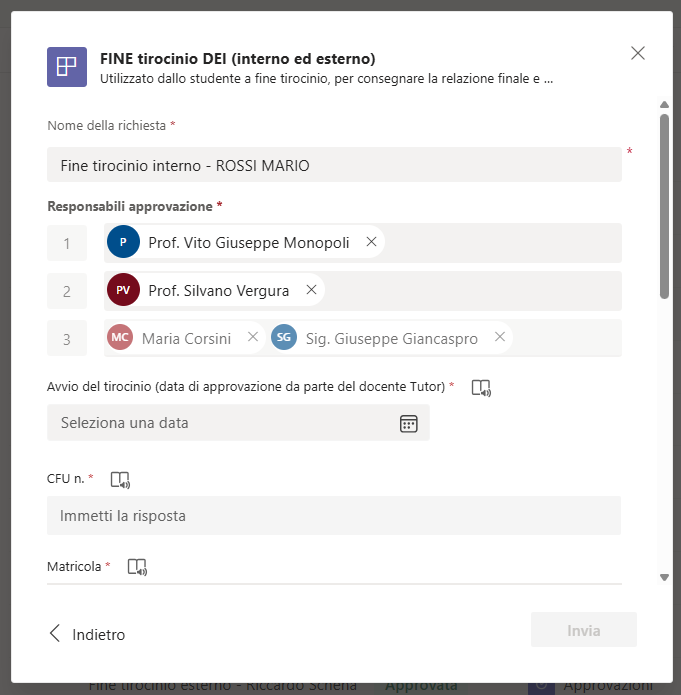The image size is (681, 695).
Task: Go back with the Indietro button
Action: (x=87, y=634)
